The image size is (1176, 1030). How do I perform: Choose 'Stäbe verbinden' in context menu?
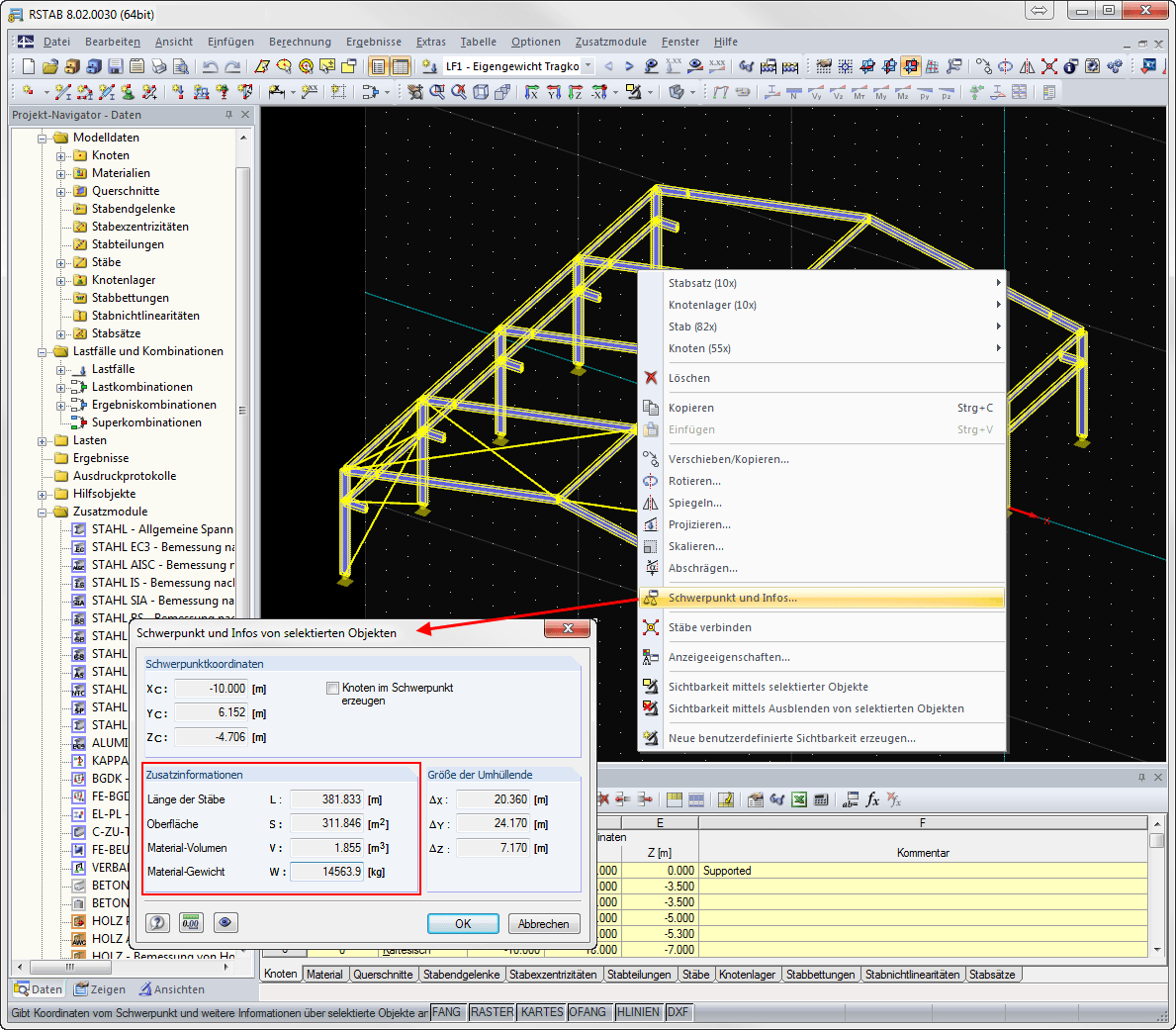(821, 627)
